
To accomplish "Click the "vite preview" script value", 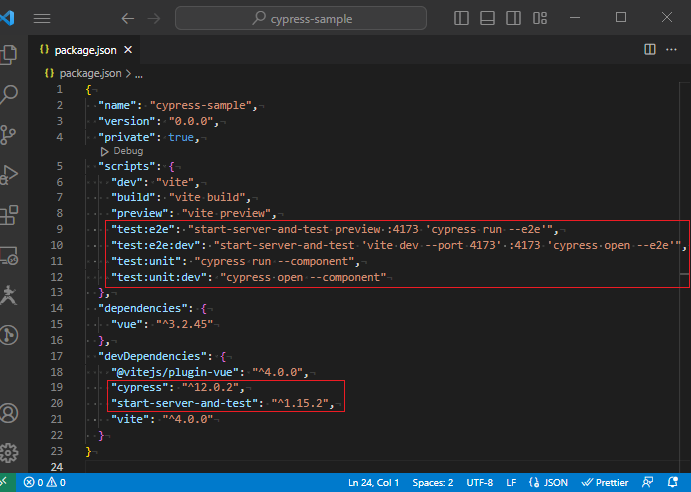I will click(226, 213).
